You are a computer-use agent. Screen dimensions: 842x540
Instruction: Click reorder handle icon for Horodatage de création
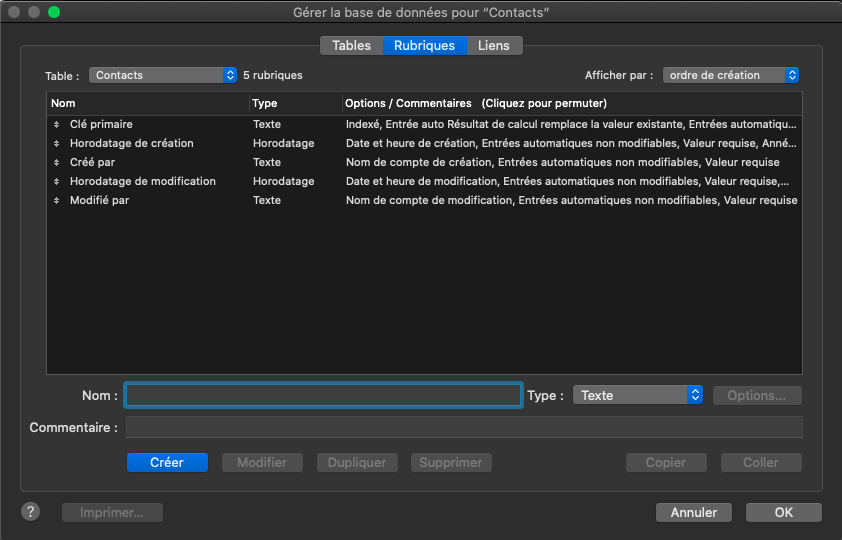pos(57,144)
